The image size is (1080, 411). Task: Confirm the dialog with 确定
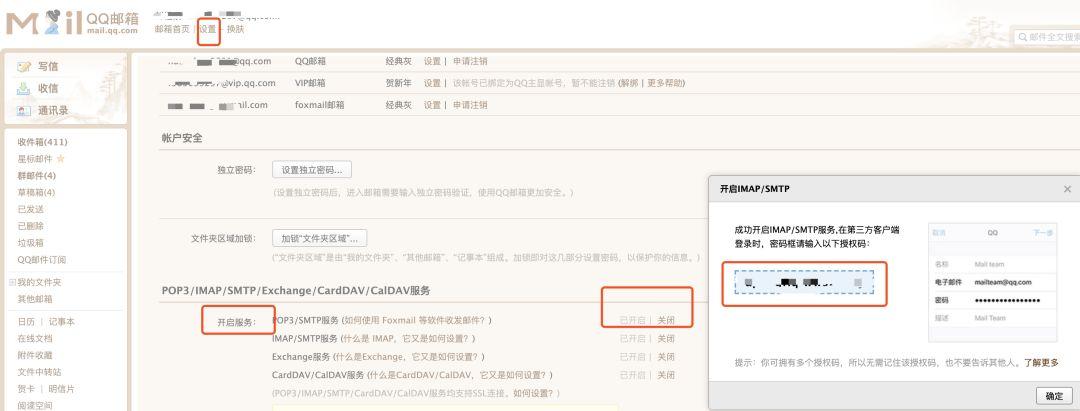(x=1054, y=396)
